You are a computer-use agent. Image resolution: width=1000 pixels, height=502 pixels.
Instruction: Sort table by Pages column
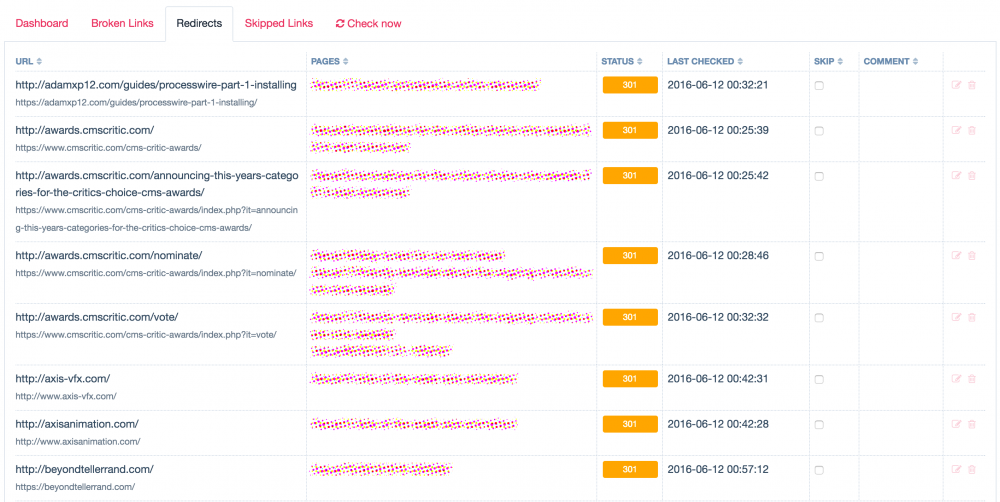point(330,61)
